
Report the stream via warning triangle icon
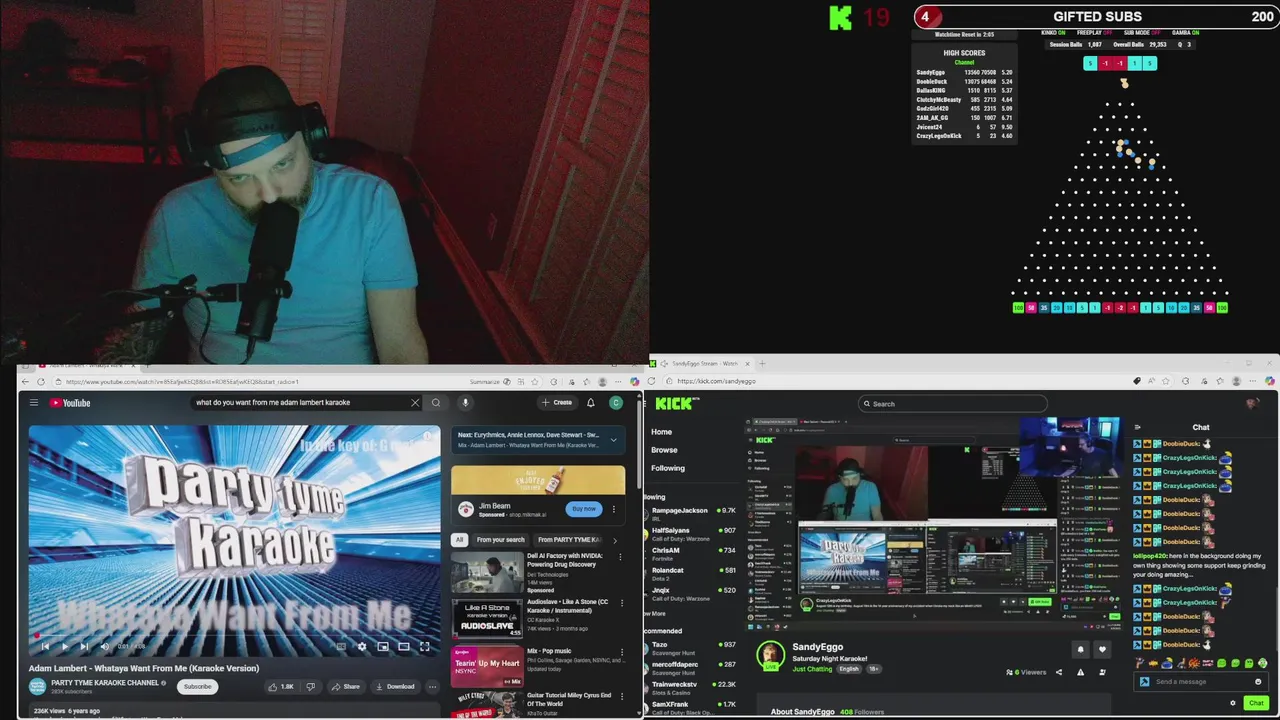click(1080, 672)
